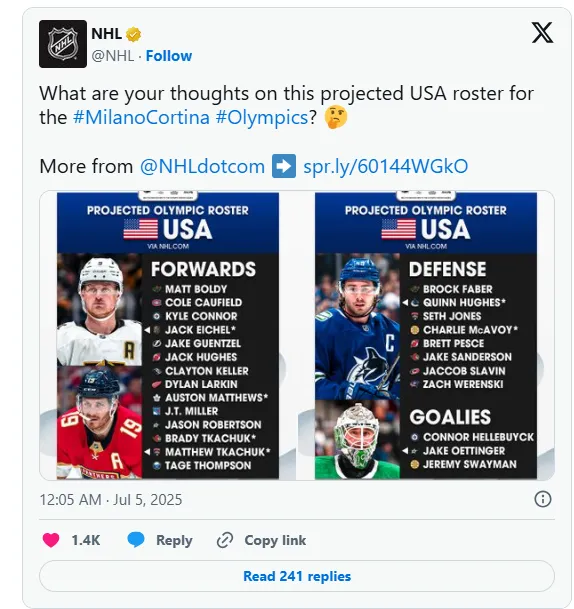
Task: Click the blue reply speech bubble icon
Action: [136, 540]
